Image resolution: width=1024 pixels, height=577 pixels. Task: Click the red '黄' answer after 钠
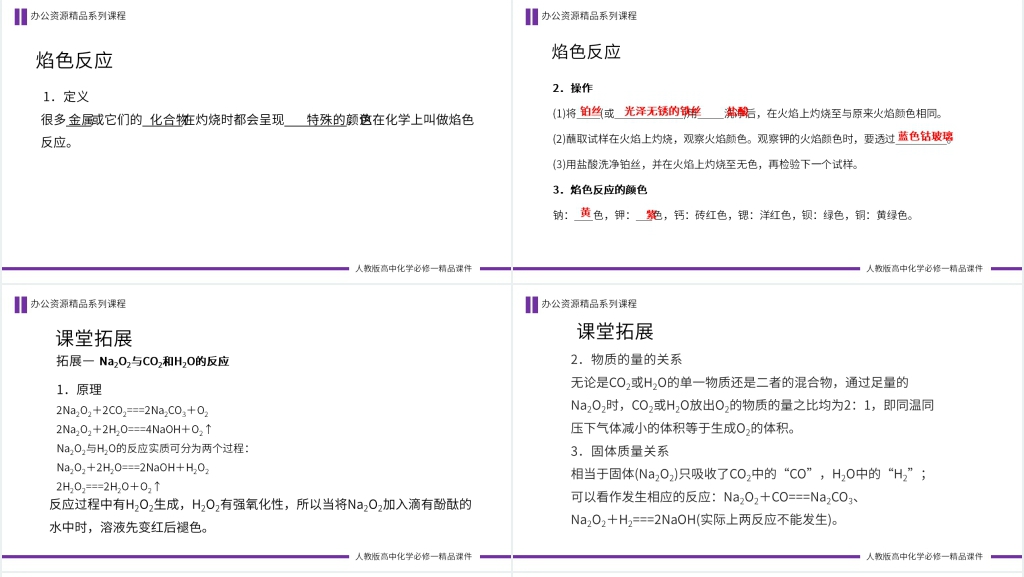[x=585, y=213]
